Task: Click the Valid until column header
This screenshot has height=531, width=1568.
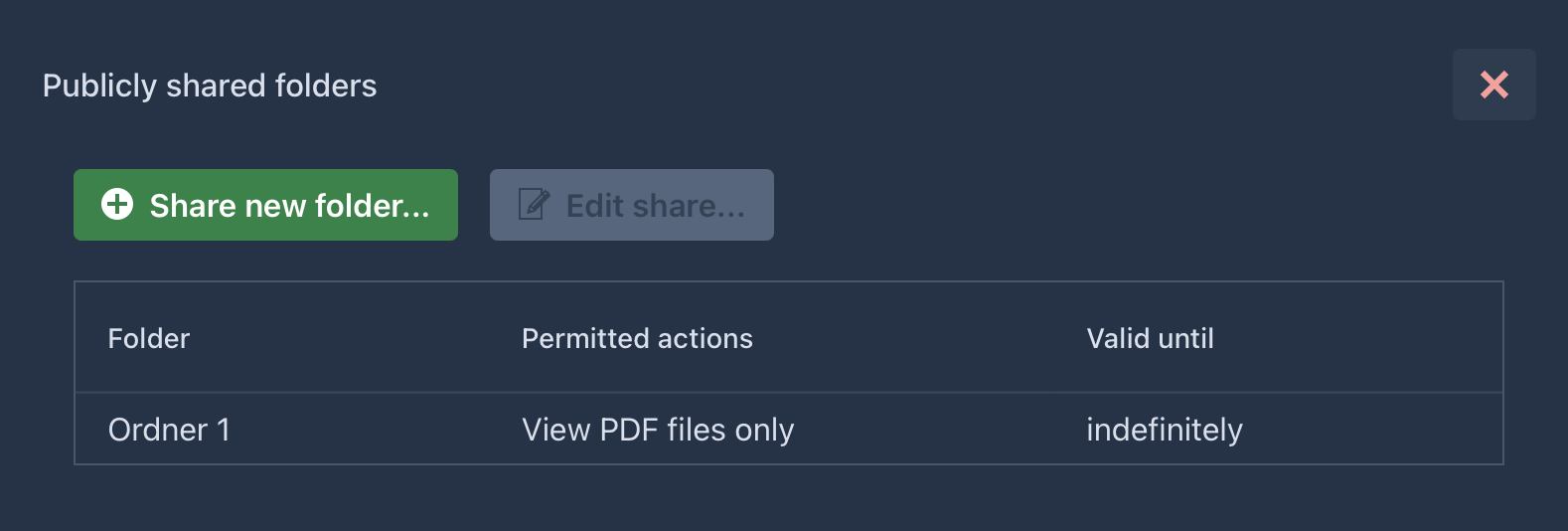Action: click(x=1150, y=339)
